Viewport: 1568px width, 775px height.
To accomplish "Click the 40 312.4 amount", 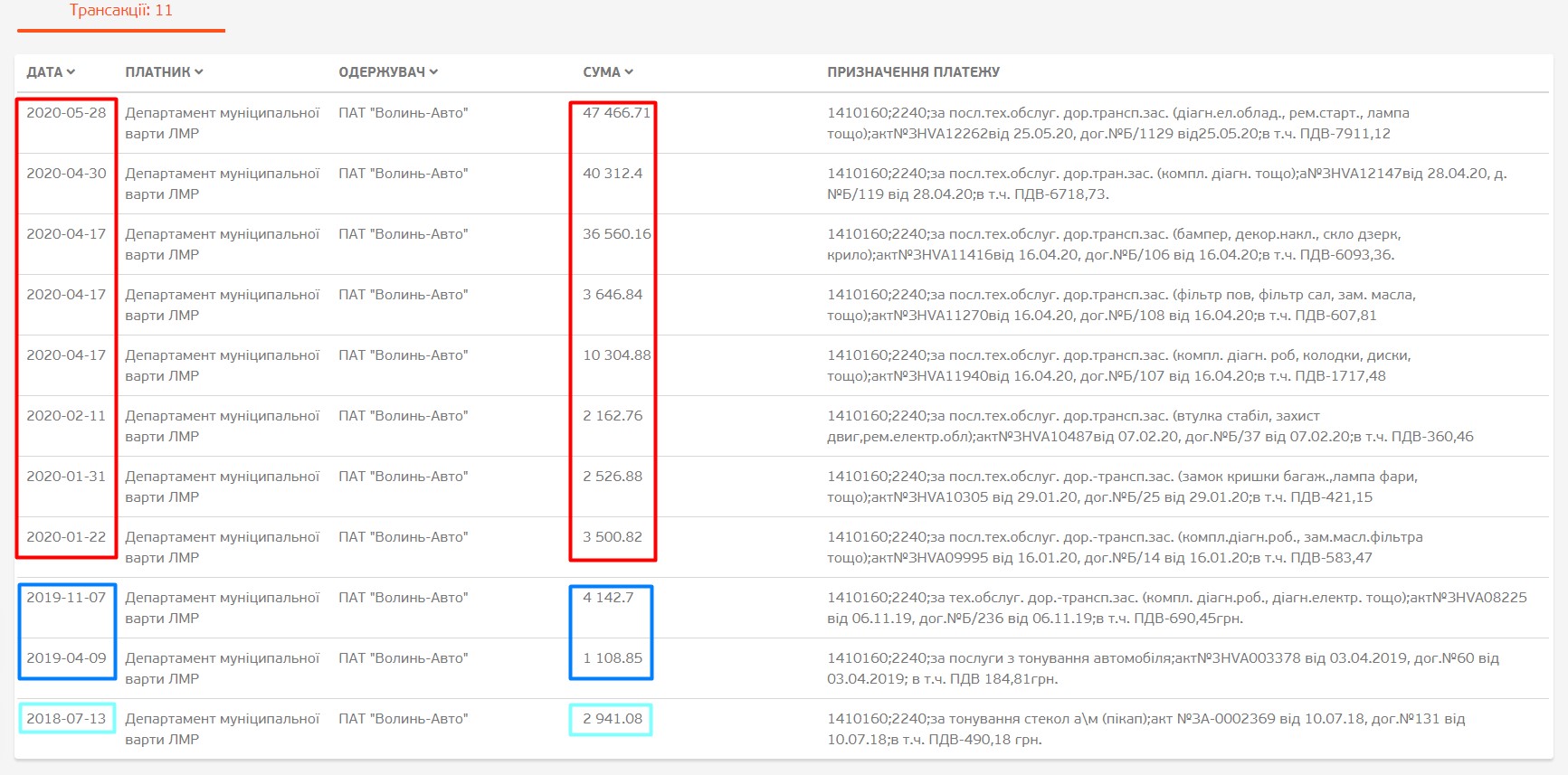I will [613, 174].
